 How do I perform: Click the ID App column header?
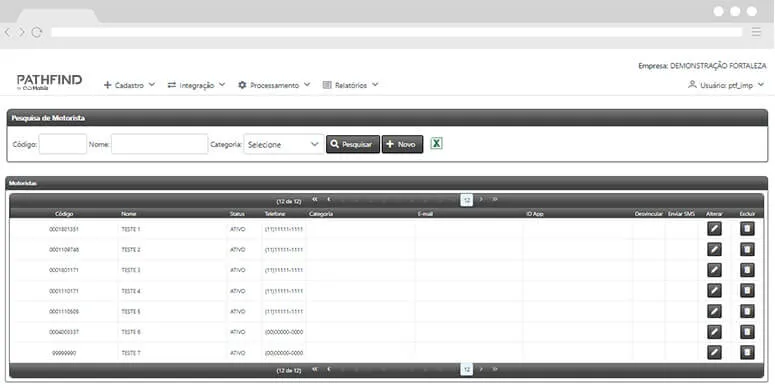[x=535, y=214]
